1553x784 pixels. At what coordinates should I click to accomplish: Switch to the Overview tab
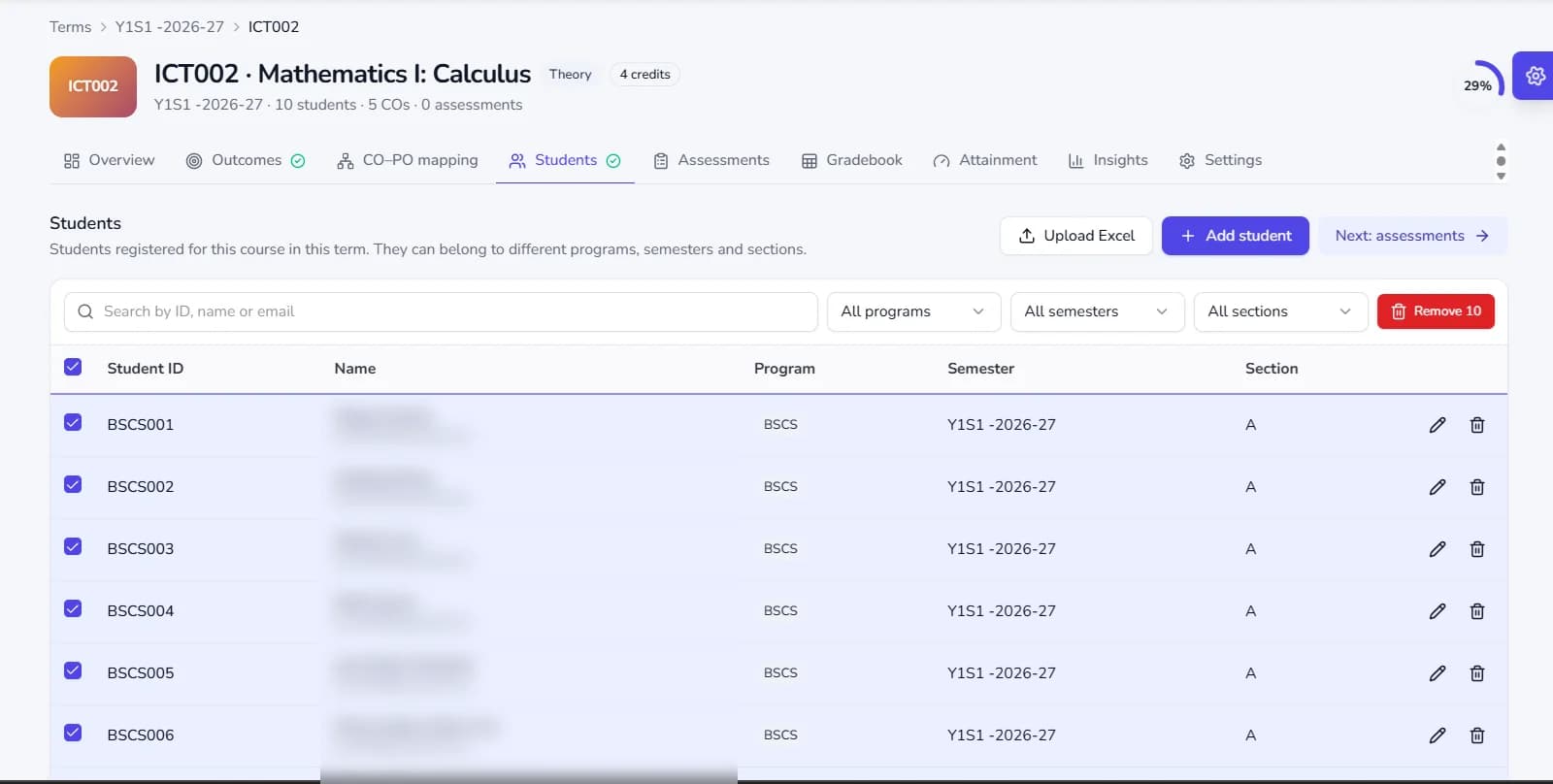(x=109, y=160)
